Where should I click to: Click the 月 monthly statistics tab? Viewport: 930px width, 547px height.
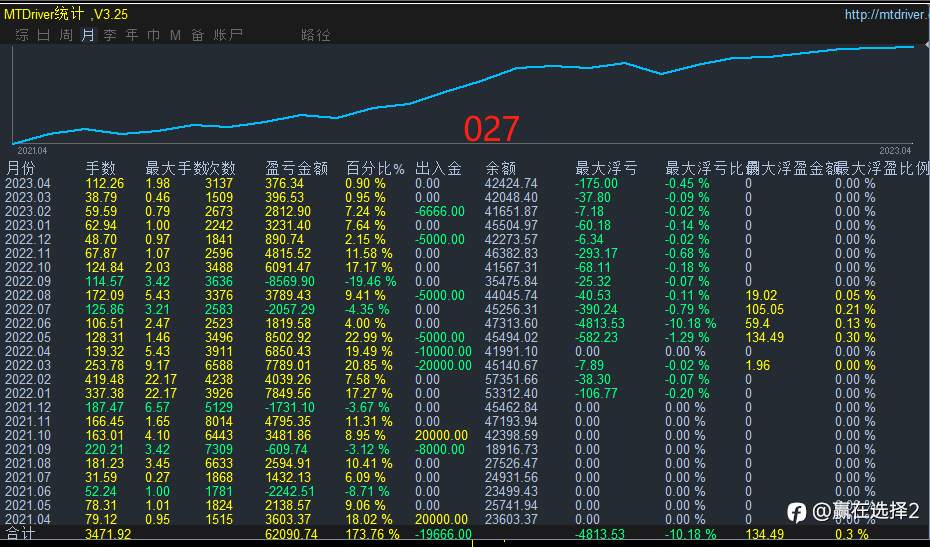(88, 35)
